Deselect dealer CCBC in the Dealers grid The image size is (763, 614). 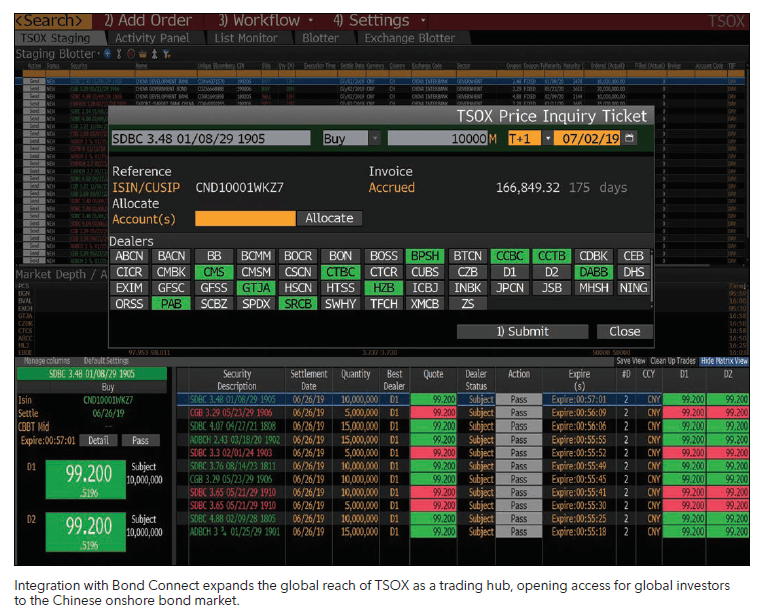[x=509, y=256]
